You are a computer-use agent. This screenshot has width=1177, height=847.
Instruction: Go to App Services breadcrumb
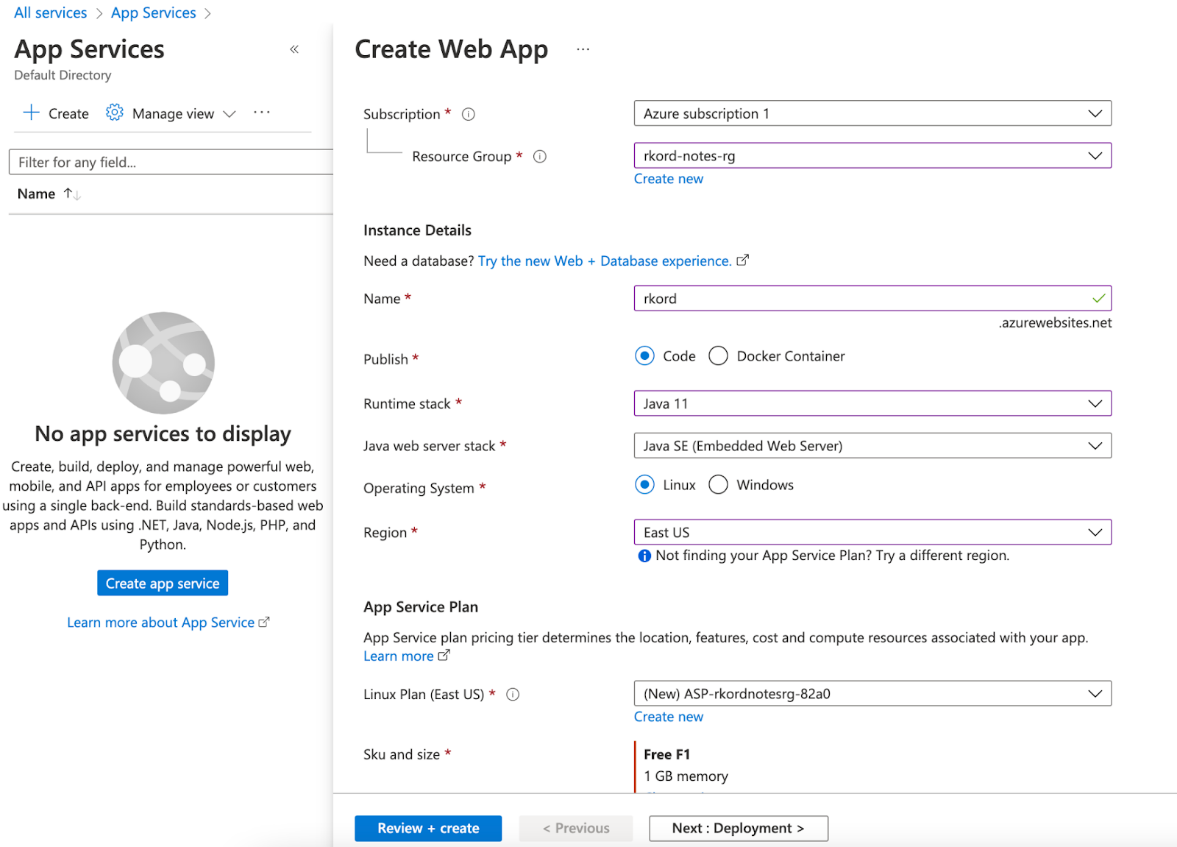click(153, 13)
